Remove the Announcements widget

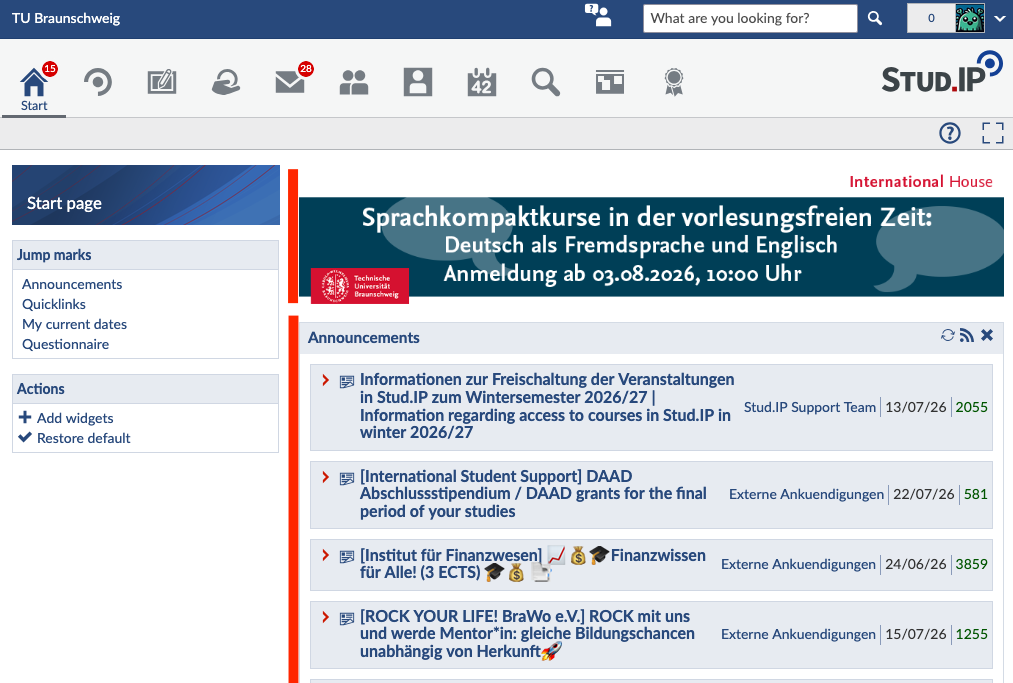point(987,335)
